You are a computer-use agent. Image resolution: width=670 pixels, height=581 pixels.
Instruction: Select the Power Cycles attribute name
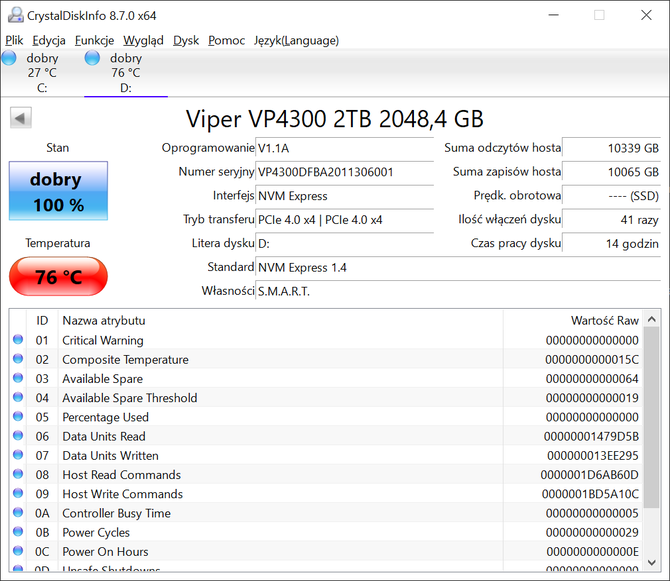point(96,533)
